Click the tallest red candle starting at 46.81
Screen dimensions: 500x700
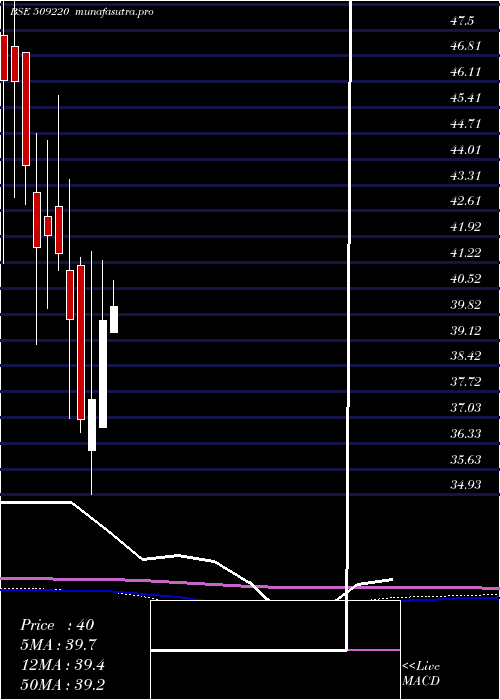coord(26,109)
